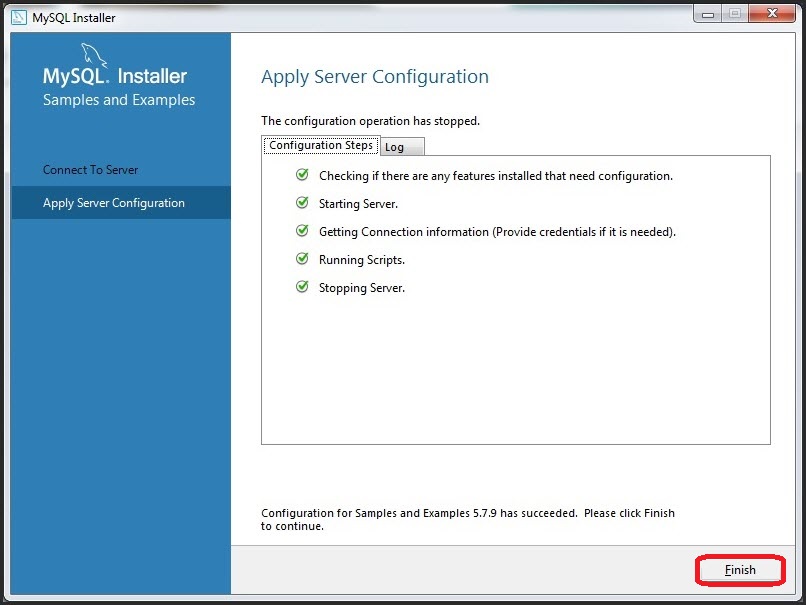
Task: Switch to the Log tab
Action: 403,147
